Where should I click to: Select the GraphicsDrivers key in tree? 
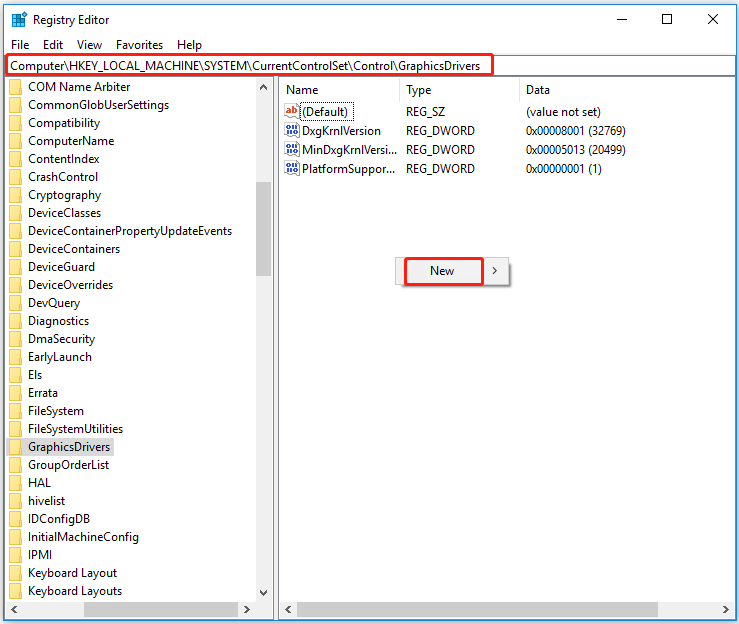[x=69, y=447]
